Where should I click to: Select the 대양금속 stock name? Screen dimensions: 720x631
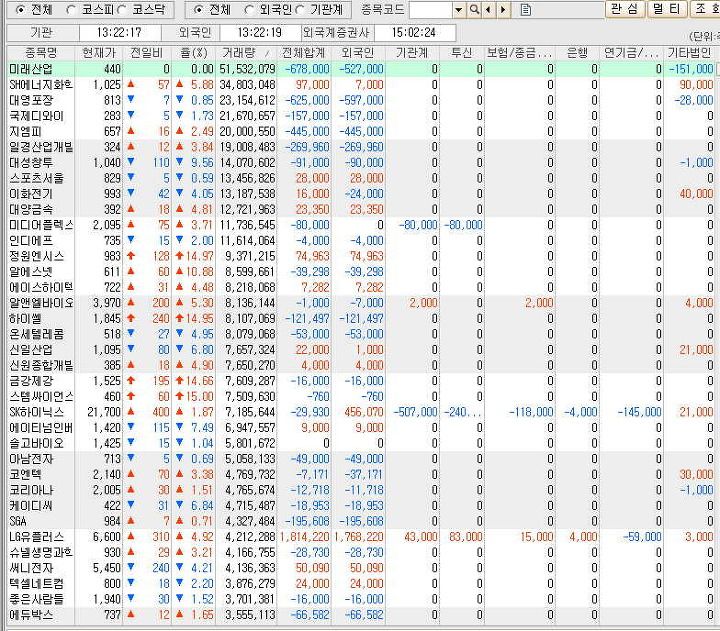pyautogui.click(x=31, y=209)
